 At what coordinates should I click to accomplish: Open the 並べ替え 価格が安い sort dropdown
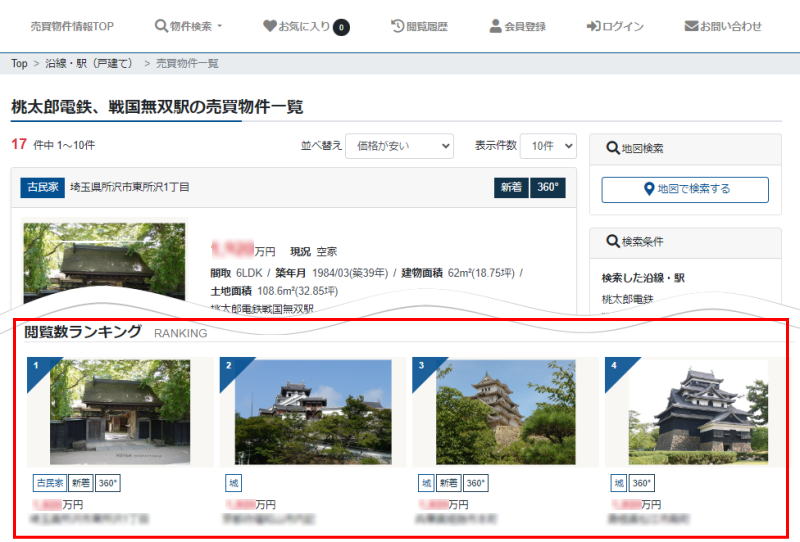pyautogui.click(x=399, y=146)
